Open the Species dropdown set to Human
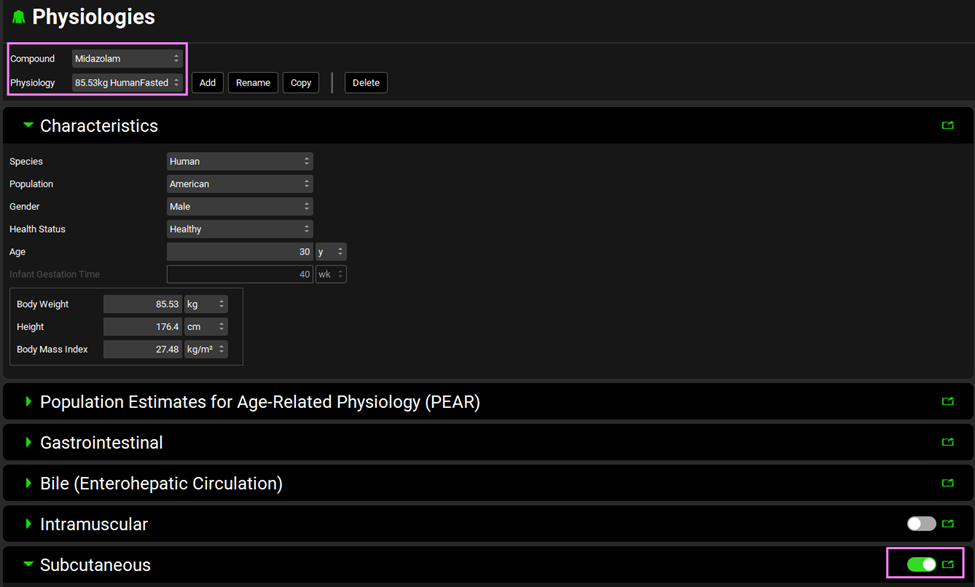 (239, 161)
